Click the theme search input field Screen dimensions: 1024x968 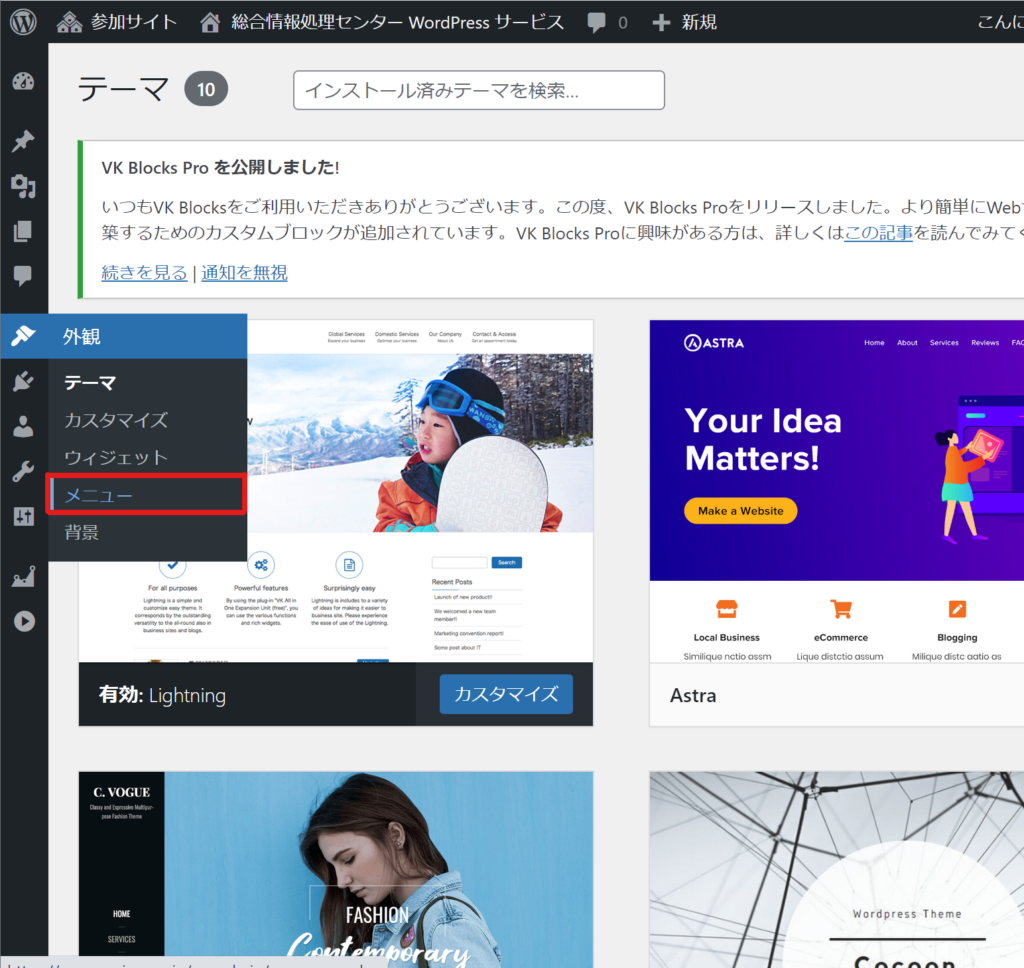click(478, 90)
